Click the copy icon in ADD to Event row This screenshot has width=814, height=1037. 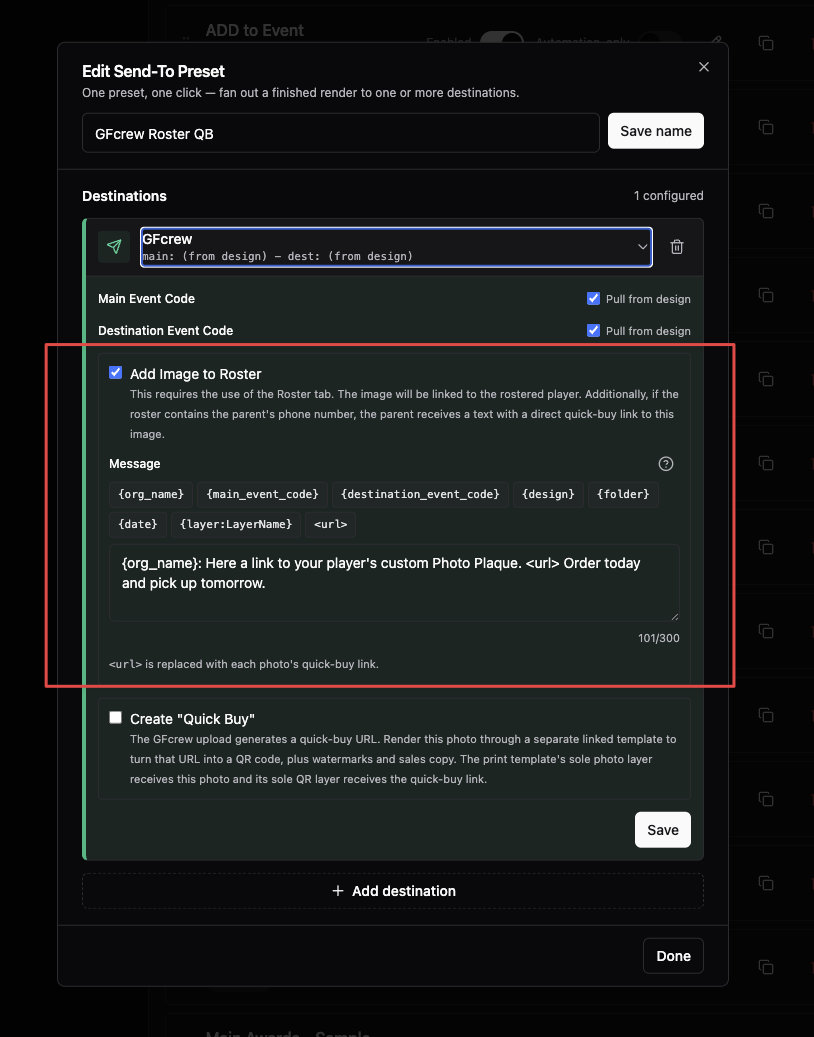pos(766,43)
